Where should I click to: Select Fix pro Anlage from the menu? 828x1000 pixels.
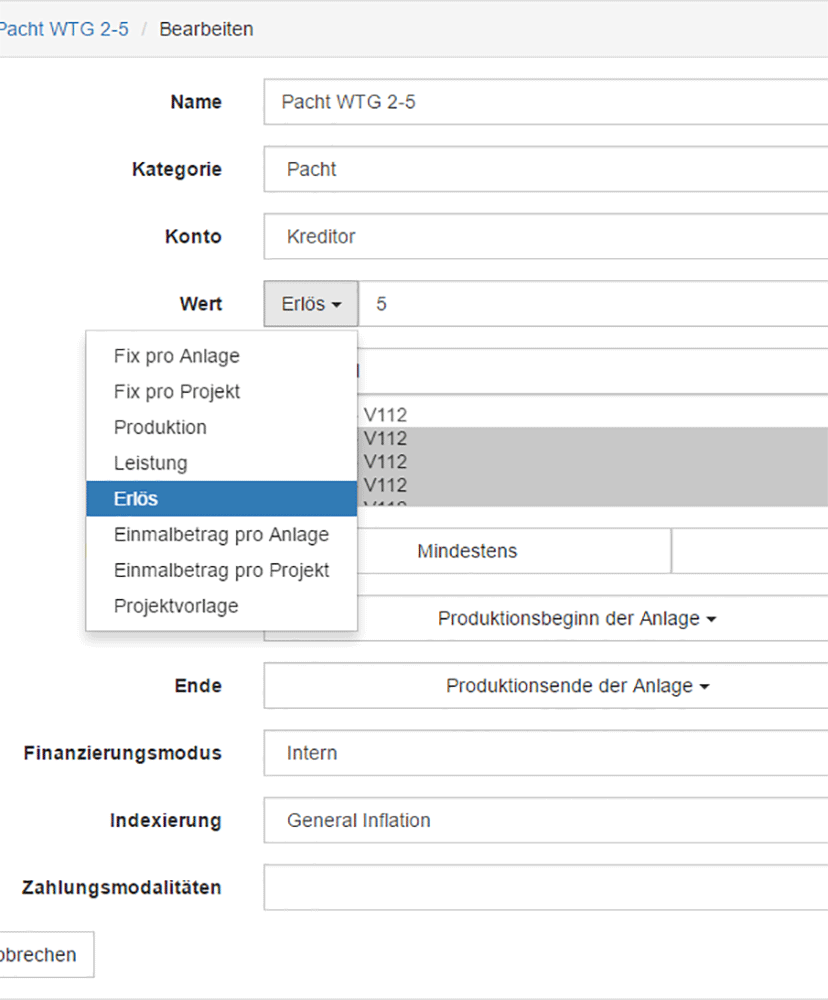pos(177,356)
